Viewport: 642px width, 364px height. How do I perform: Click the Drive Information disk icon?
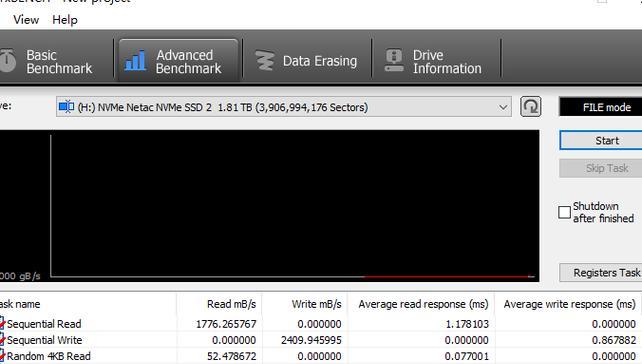point(394,60)
